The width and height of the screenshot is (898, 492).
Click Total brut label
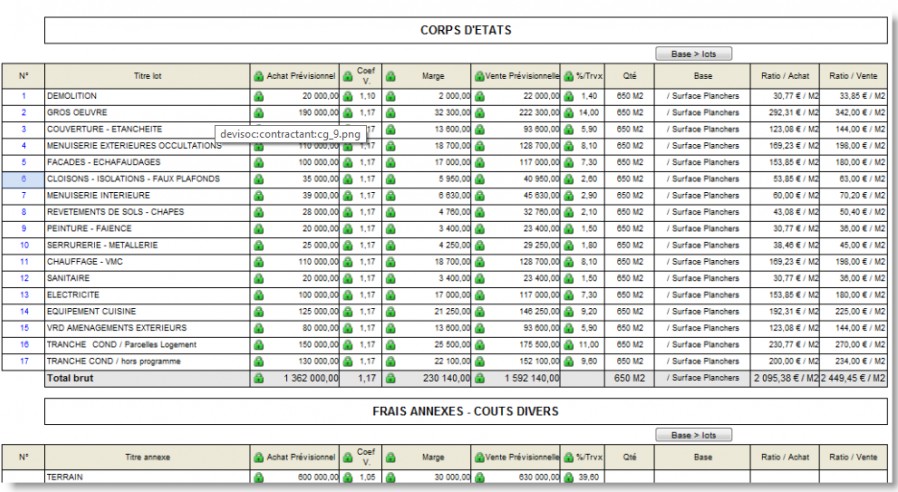point(70,379)
